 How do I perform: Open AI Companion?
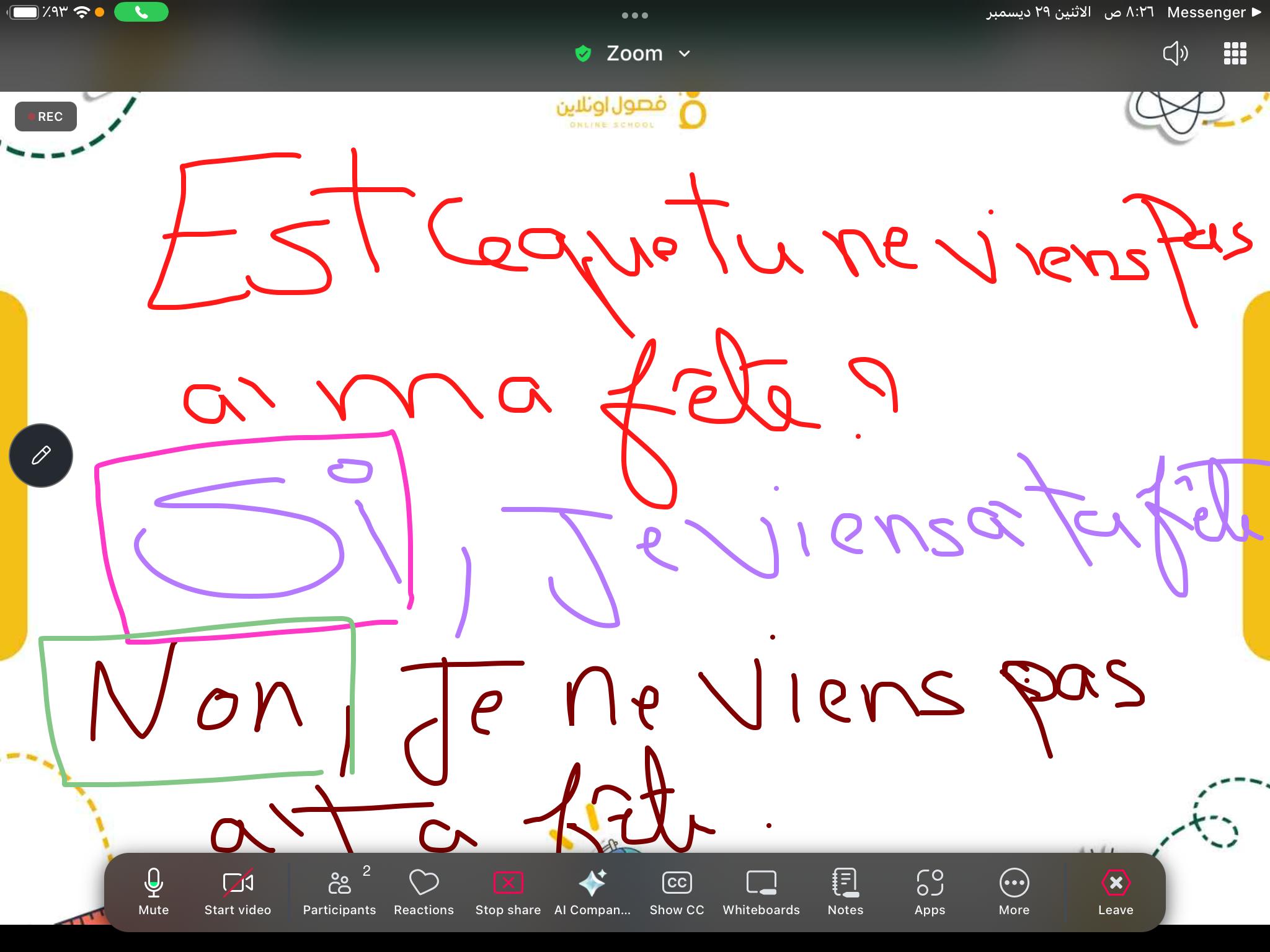point(592,891)
